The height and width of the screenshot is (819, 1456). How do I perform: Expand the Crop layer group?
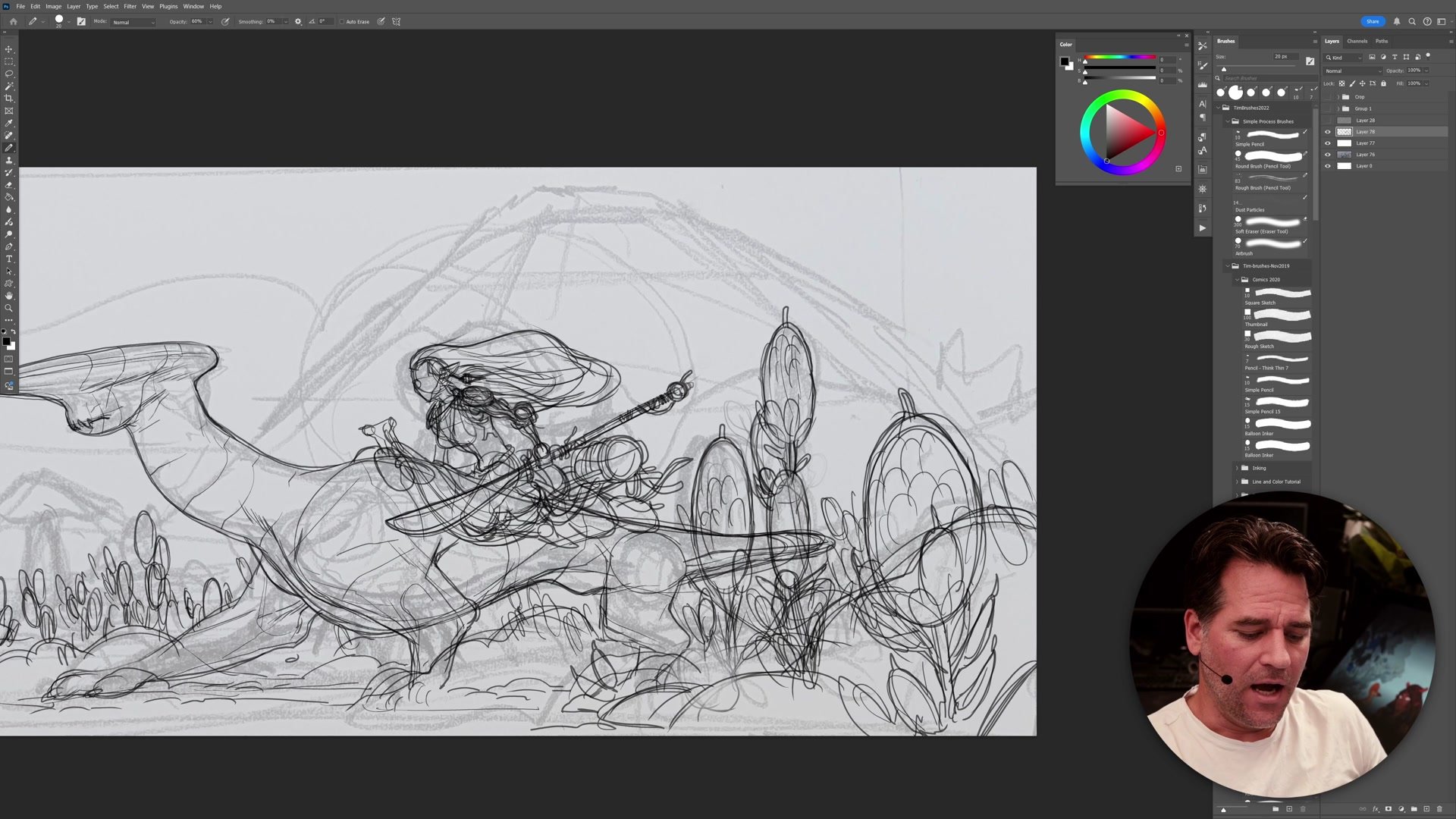click(x=1338, y=97)
